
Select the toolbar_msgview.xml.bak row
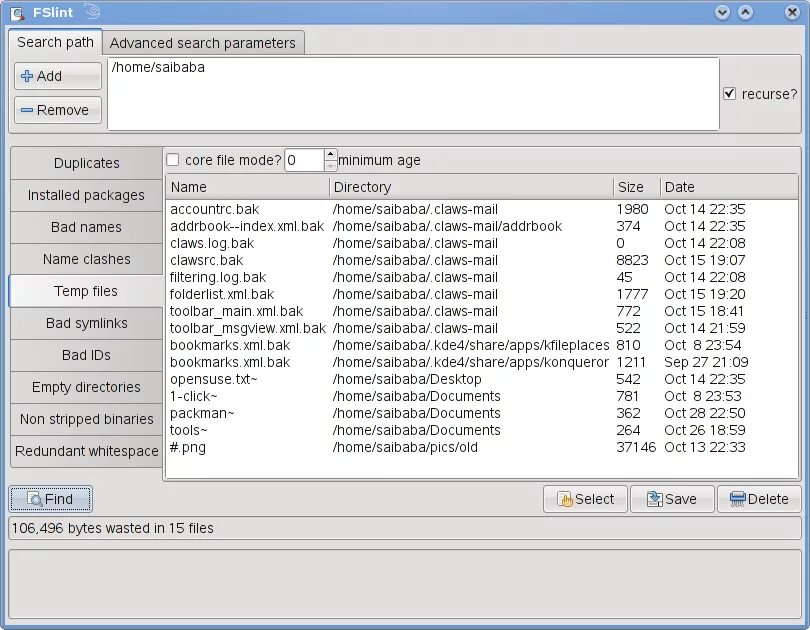[x=481, y=328]
